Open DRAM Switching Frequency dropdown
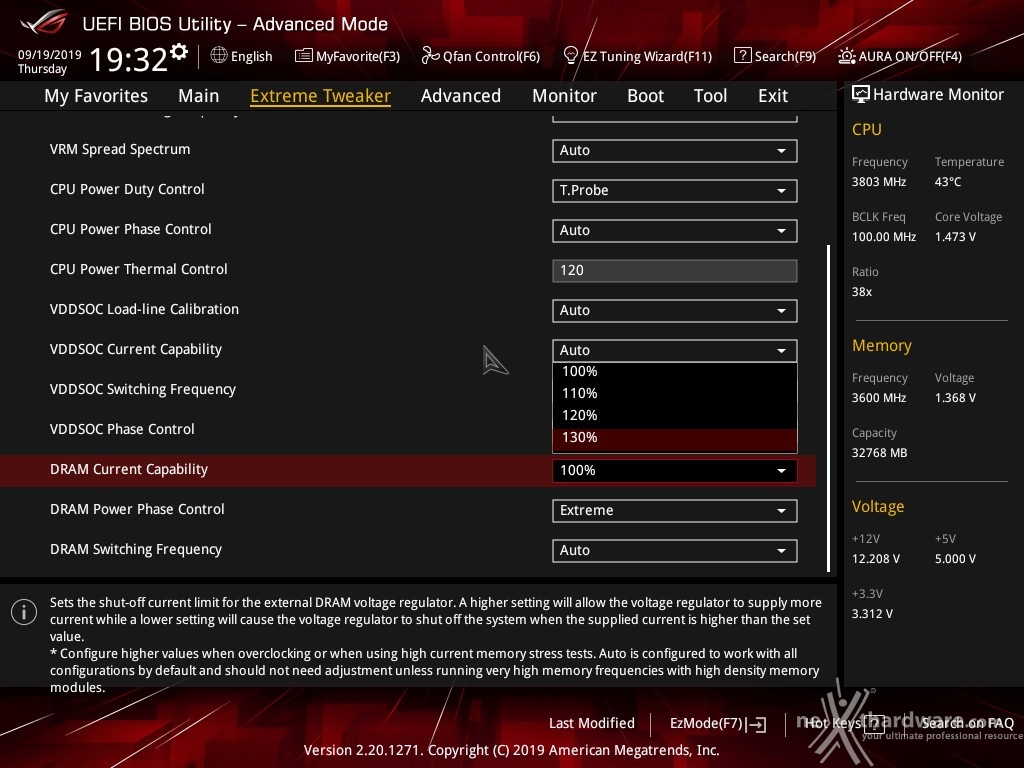 pos(675,551)
